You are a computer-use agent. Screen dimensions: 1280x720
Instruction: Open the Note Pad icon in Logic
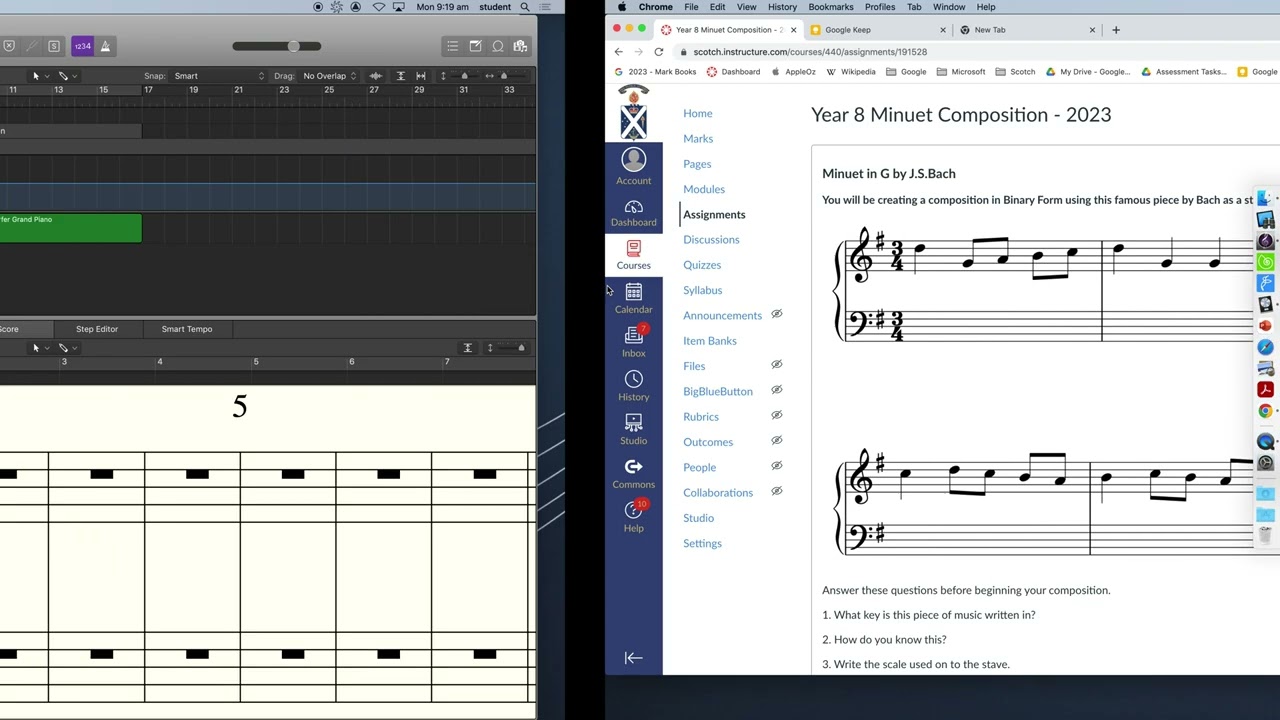pos(475,46)
